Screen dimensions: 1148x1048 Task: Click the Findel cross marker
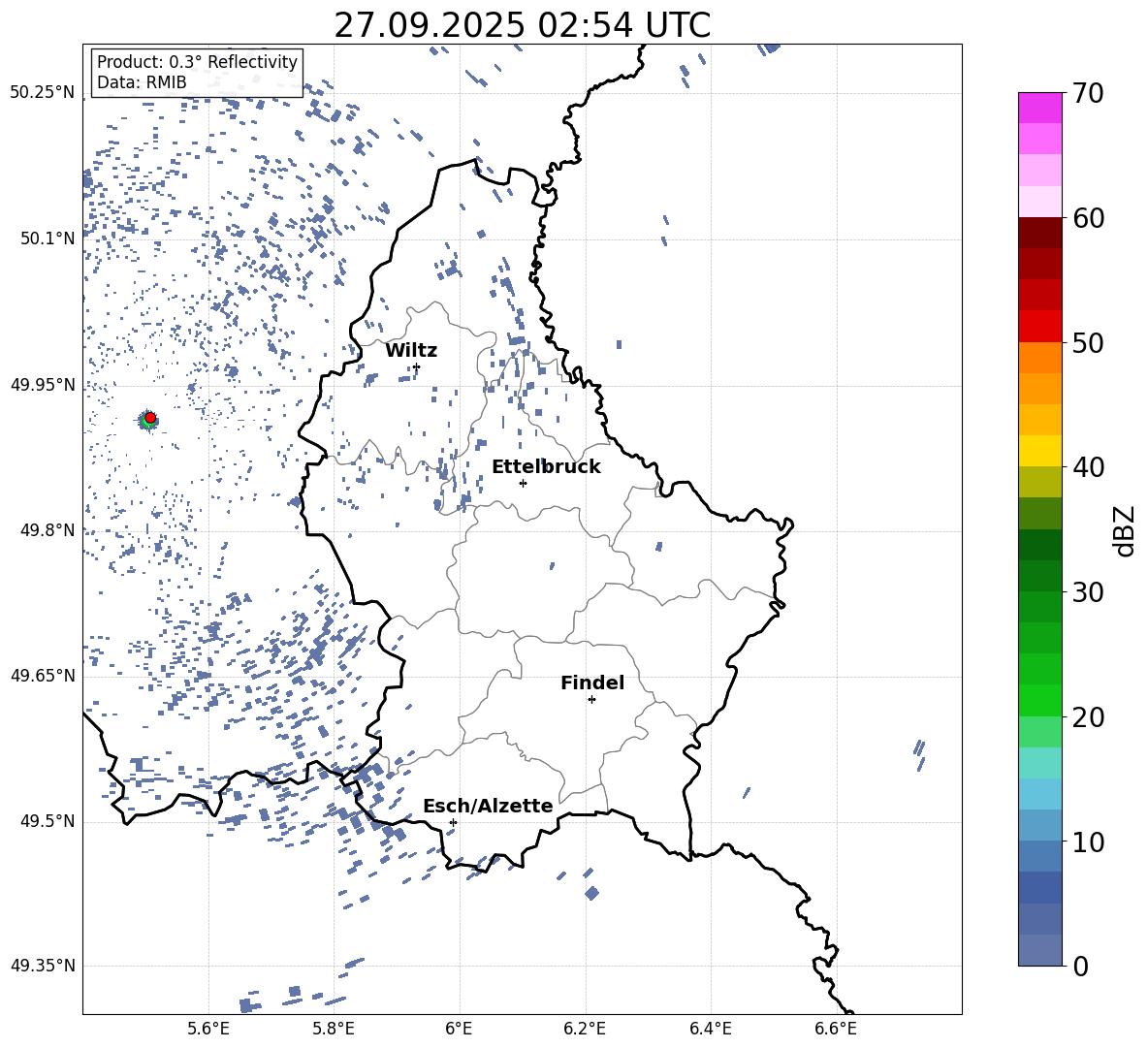[x=591, y=700]
